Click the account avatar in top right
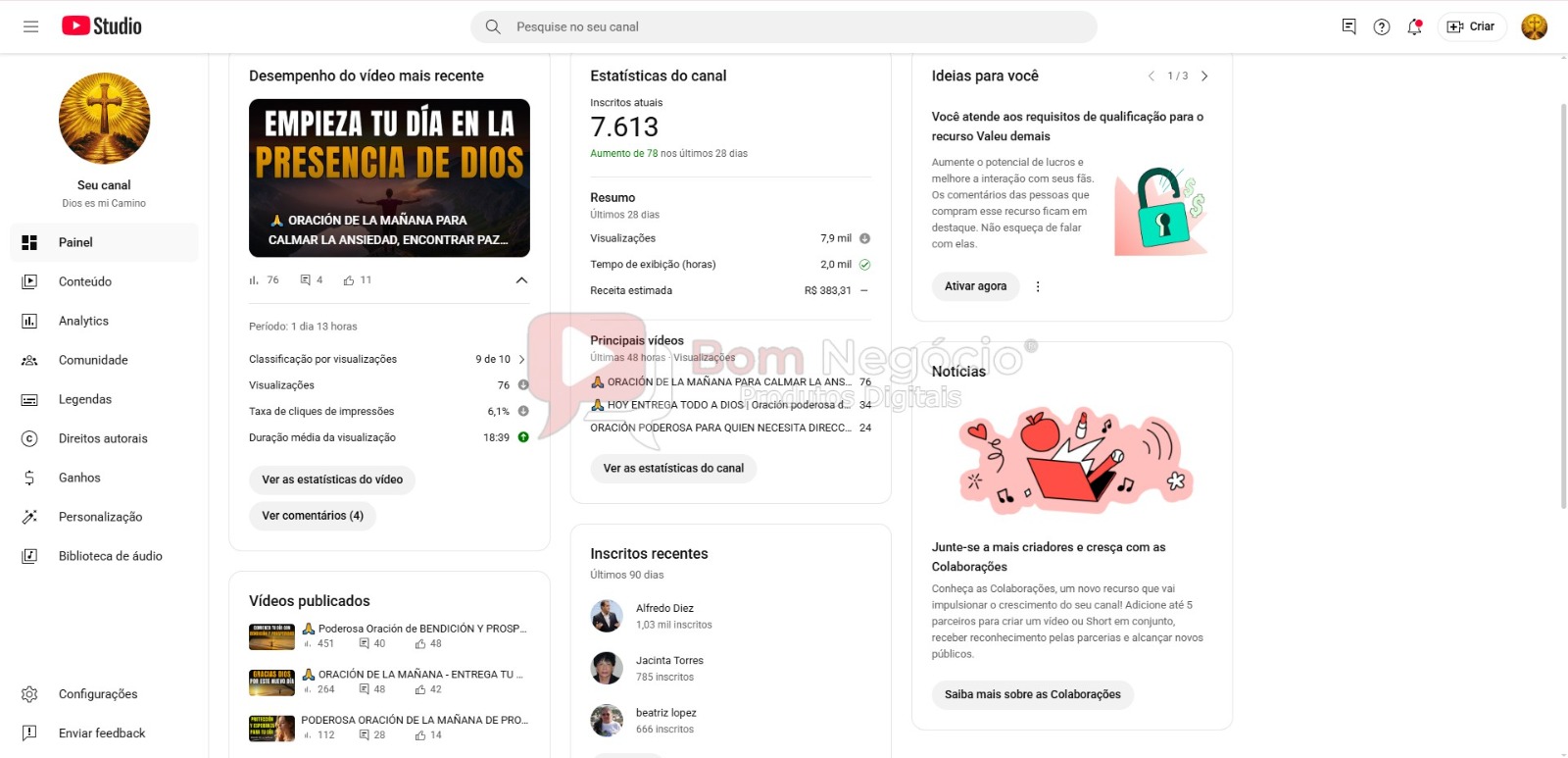 1534,26
